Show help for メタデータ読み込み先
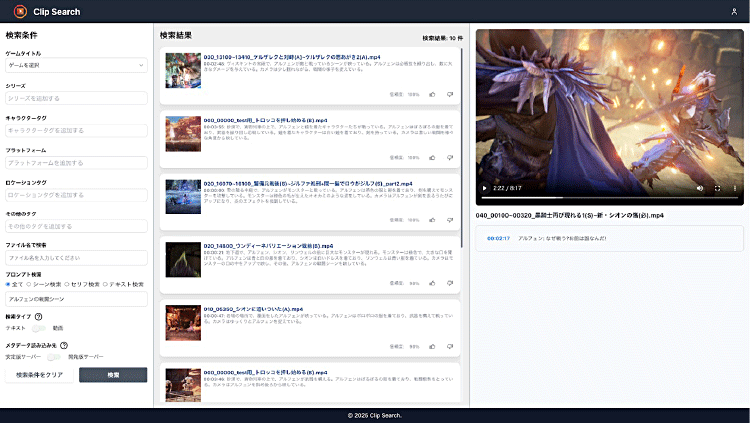 [x=64, y=345]
